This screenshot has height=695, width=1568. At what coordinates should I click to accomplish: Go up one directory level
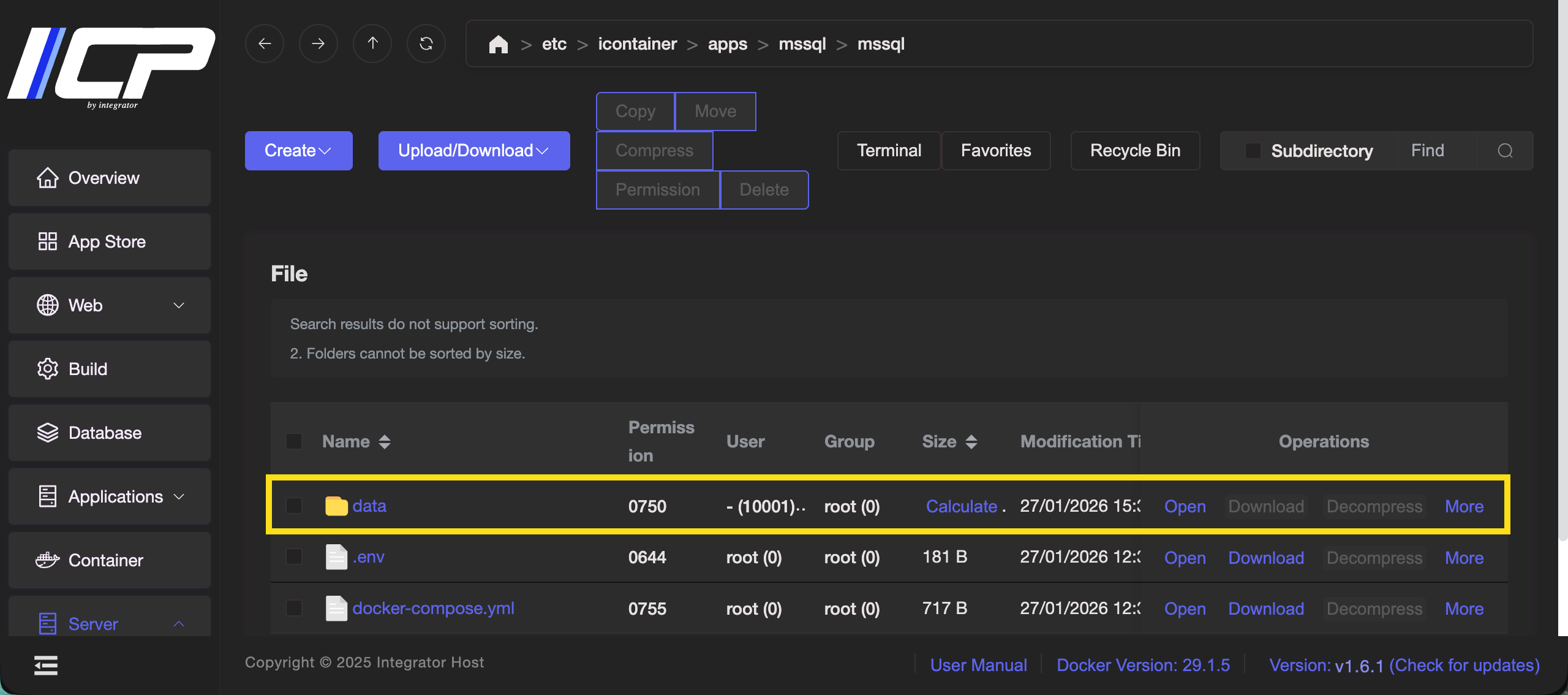tap(372, 44)
